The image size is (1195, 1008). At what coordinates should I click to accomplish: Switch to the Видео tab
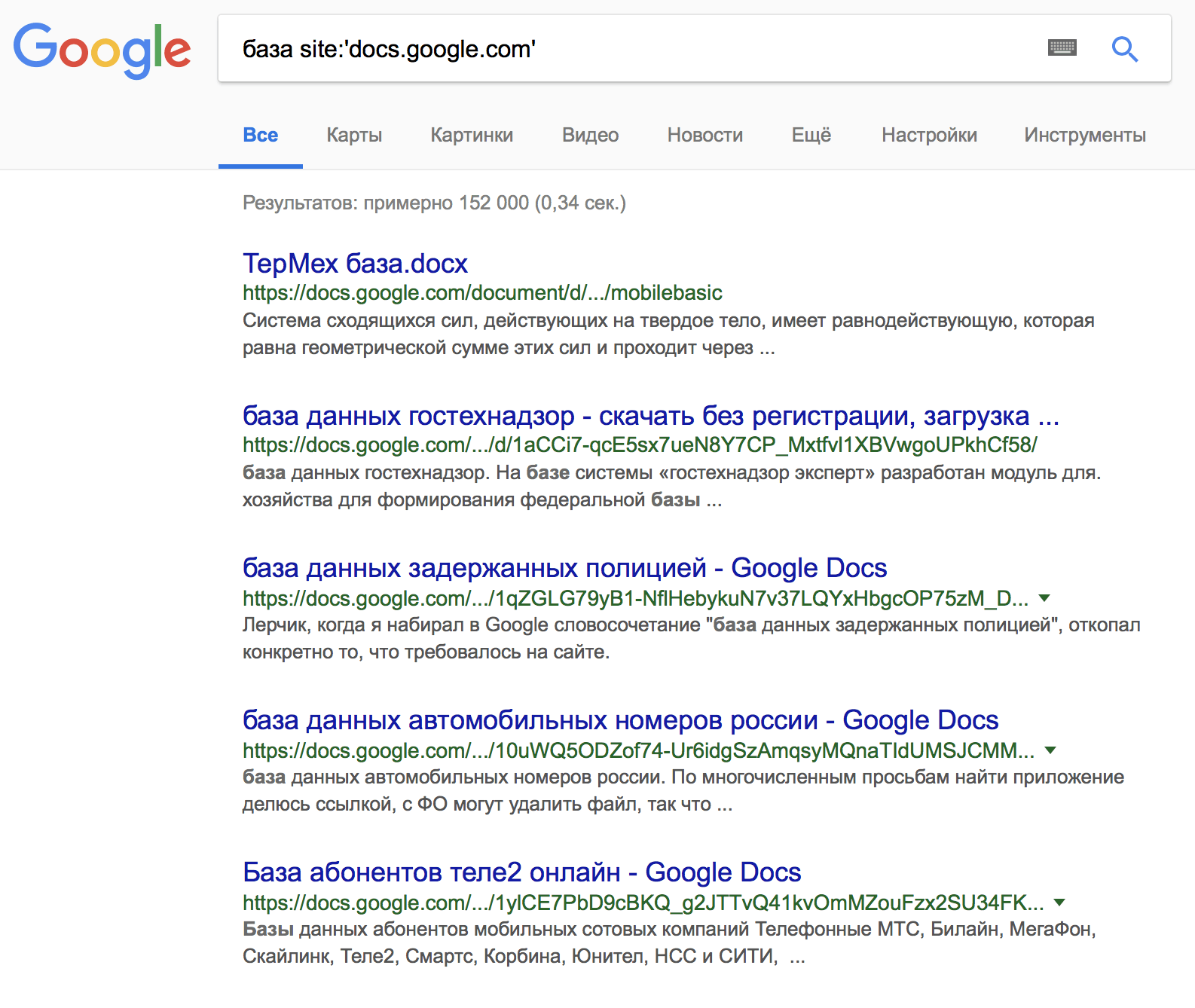(590, 135)
